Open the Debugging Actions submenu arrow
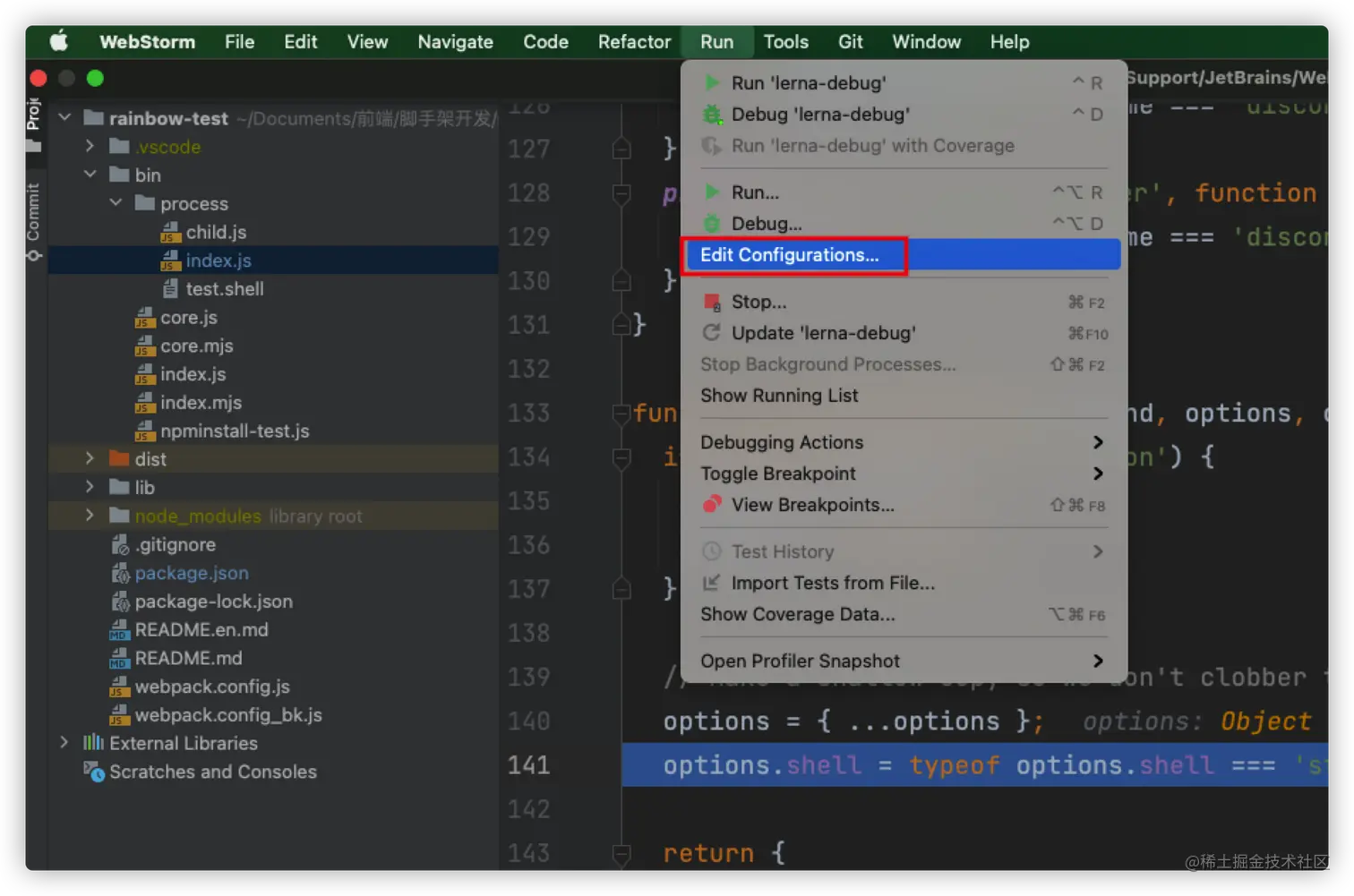This screenshot has width=1354, height=896. tap(1099, 441)
